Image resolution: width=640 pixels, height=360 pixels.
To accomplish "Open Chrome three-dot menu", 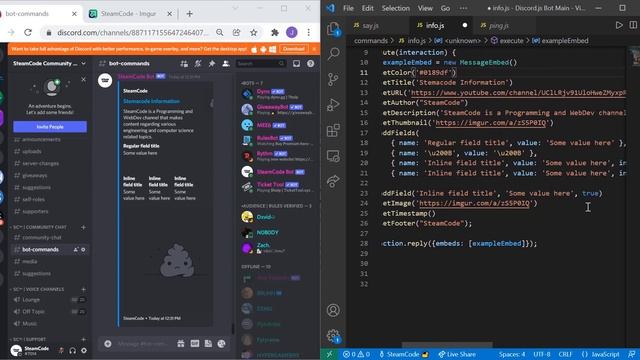I will click(309, 32).
